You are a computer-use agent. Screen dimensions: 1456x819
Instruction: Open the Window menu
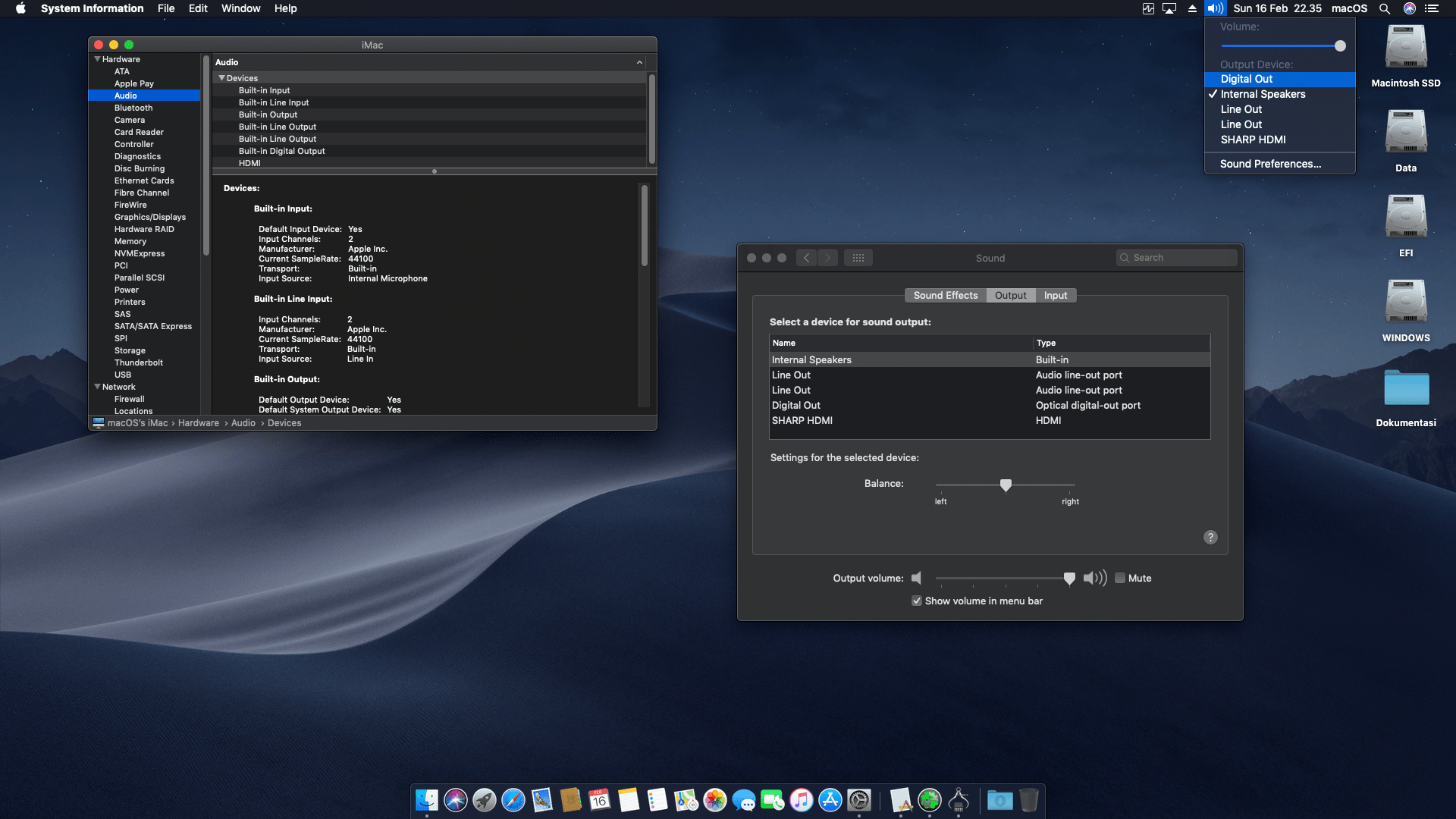(240, 8)
